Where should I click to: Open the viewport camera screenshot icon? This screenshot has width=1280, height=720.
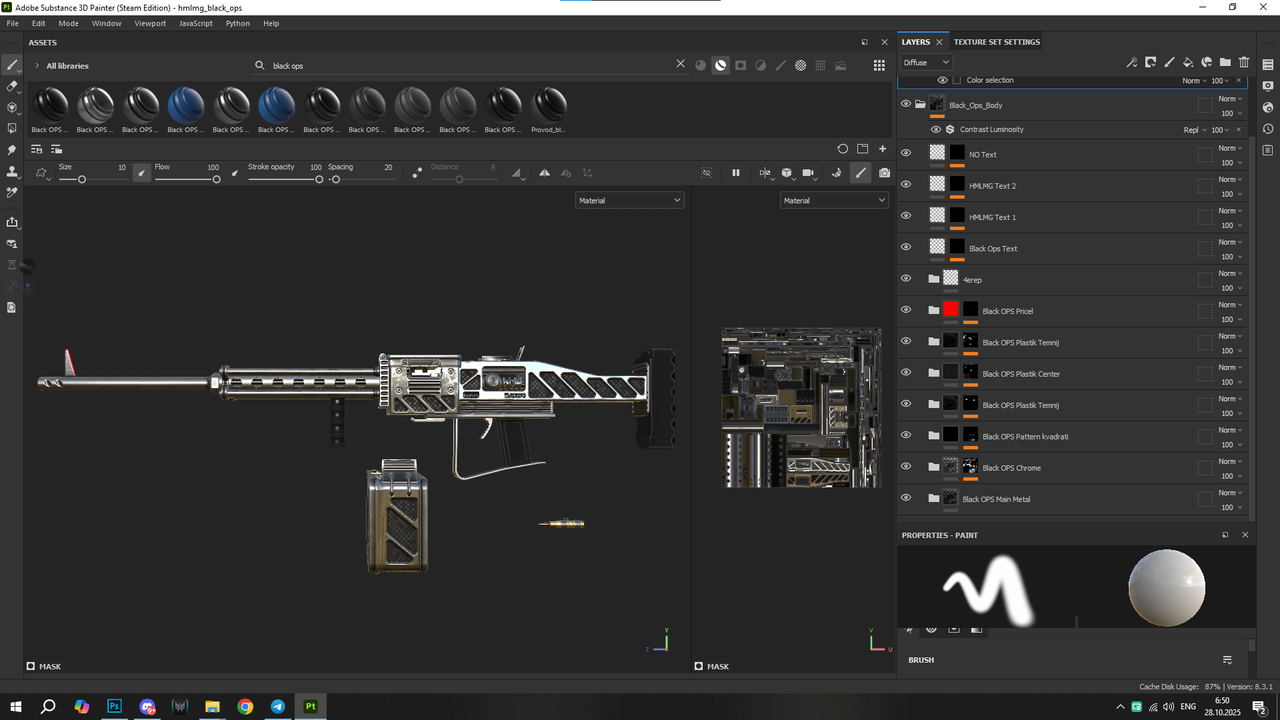(885, 173)
